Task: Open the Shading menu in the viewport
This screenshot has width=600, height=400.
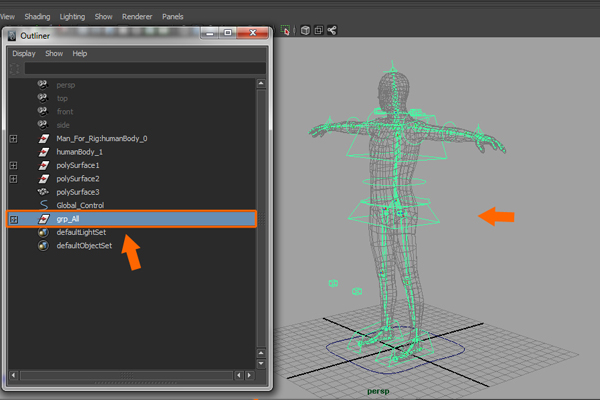Action: click(x=37, y=16)
